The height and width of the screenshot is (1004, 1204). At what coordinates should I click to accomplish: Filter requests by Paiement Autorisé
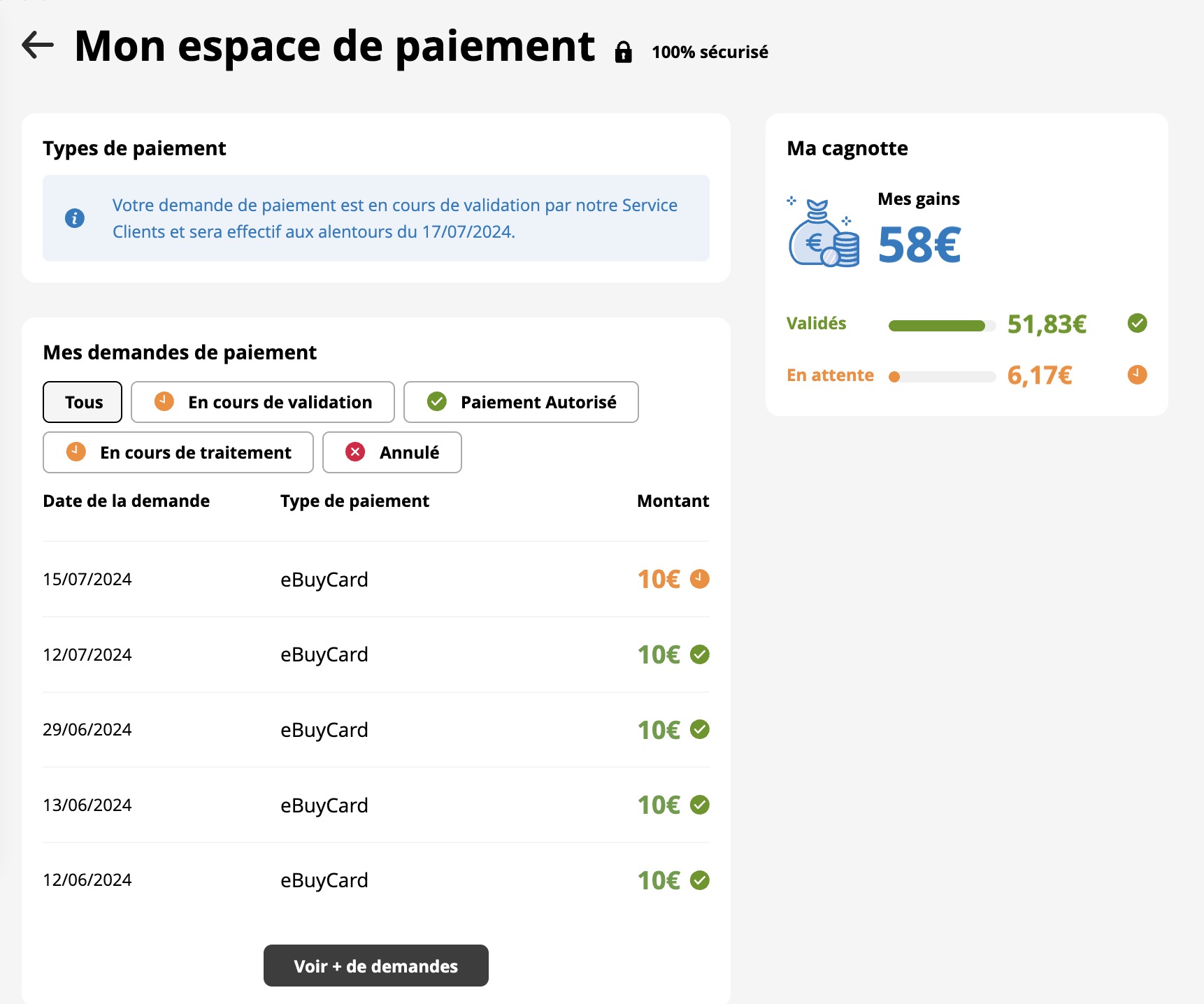click(521, 402)
